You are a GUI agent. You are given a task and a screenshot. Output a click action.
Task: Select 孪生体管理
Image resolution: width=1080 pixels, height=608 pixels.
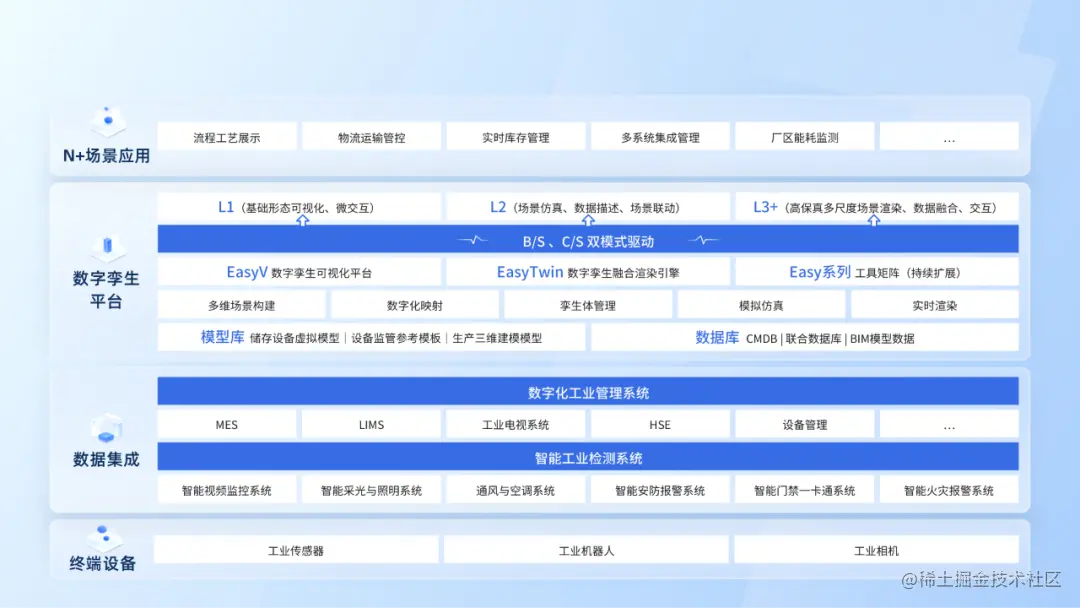(x=588, y=305)
